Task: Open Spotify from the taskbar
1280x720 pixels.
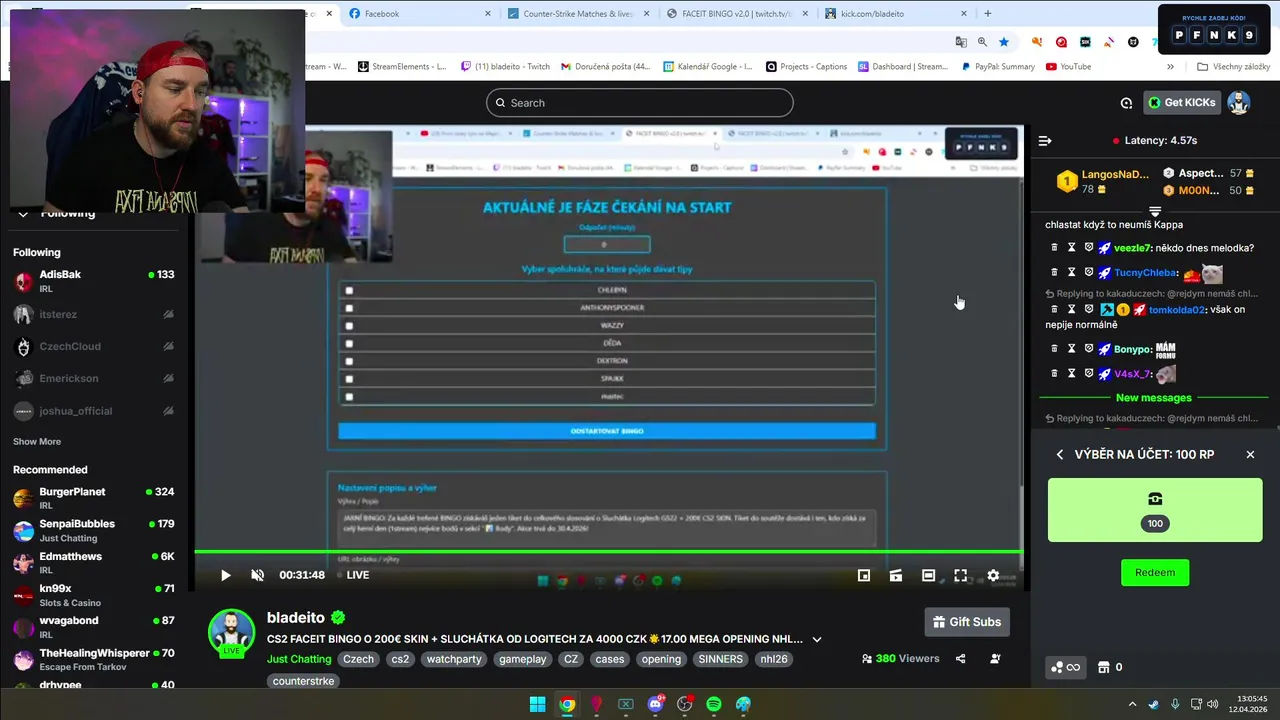Action: (x=714, y=705)
